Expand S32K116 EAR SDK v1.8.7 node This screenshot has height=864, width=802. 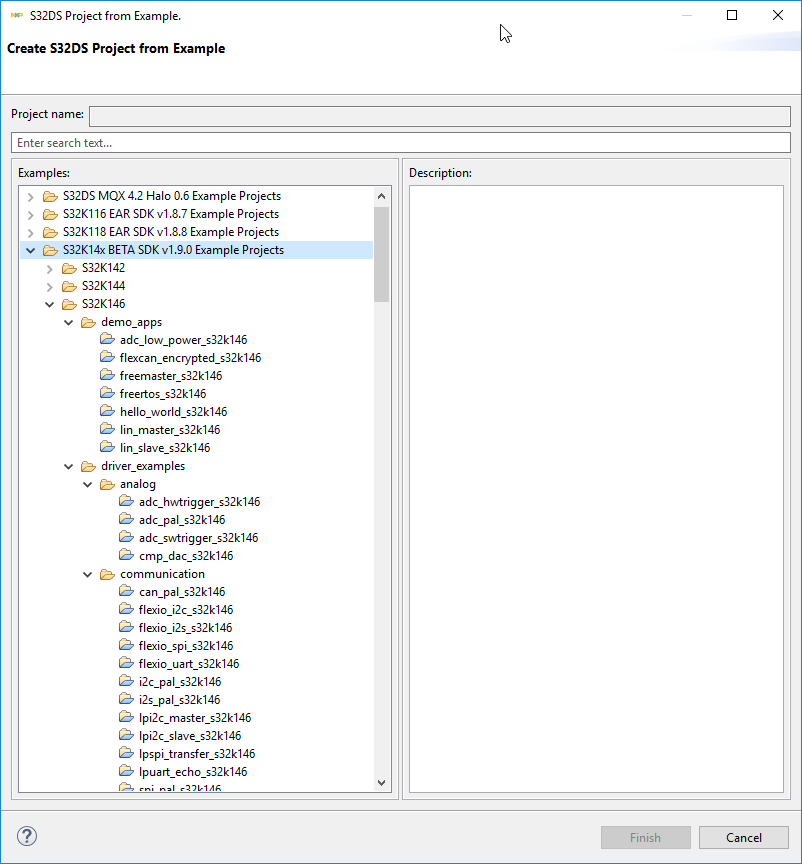[x=31, y=215]
